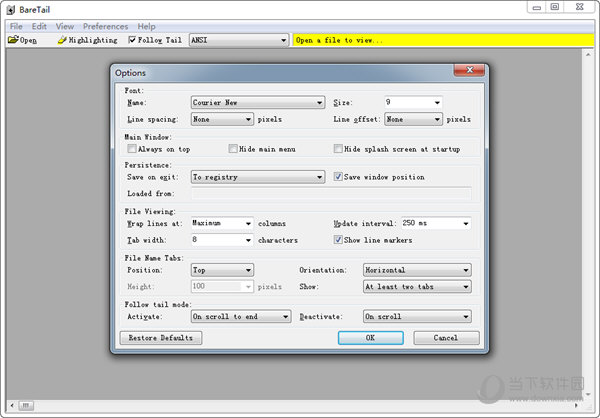Click the vertical scrollbar up arrow
This screenshot has width=600, height=418.
[x=588, y=55]
